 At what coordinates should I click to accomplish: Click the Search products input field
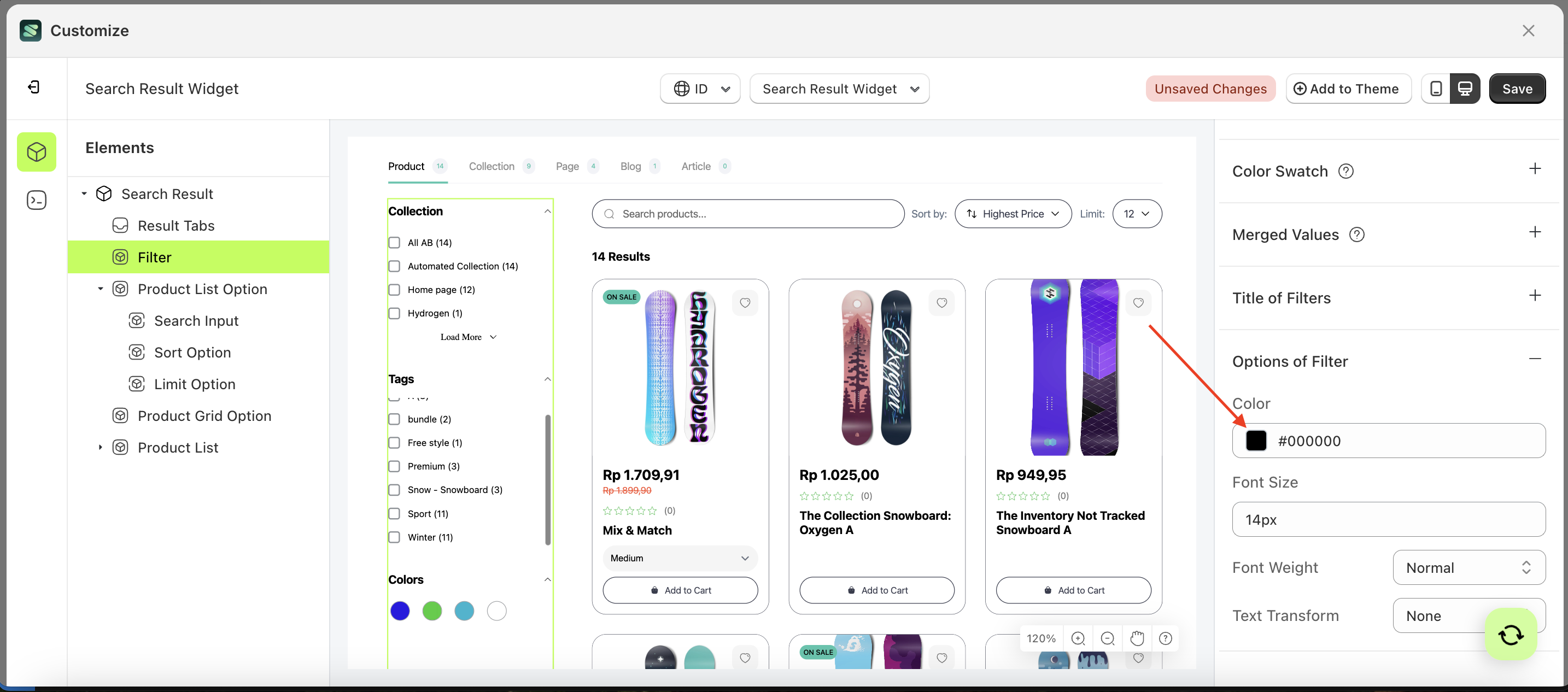(747, 214)
